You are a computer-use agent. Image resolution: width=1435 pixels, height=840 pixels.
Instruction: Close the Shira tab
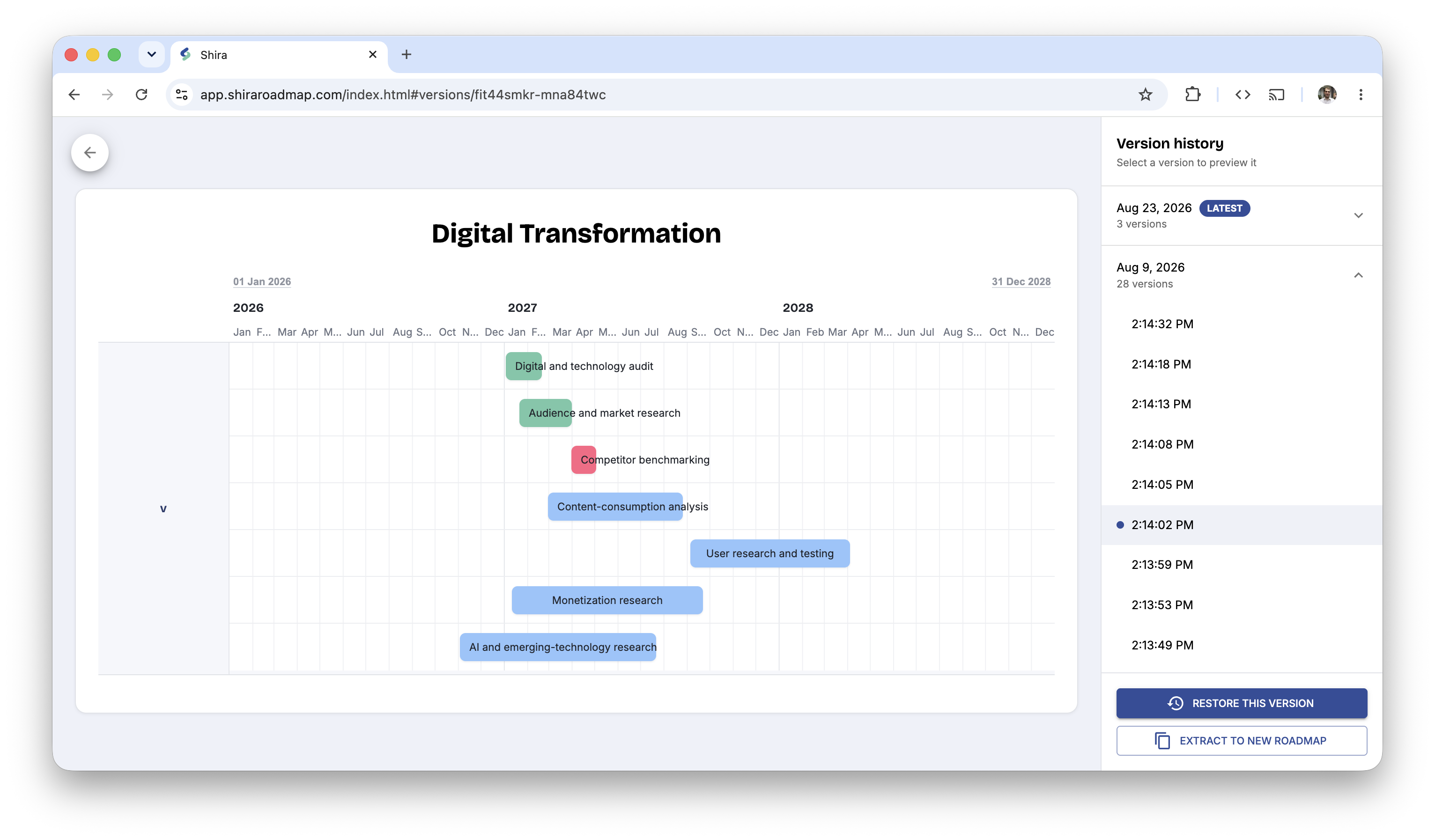(373, 55)
